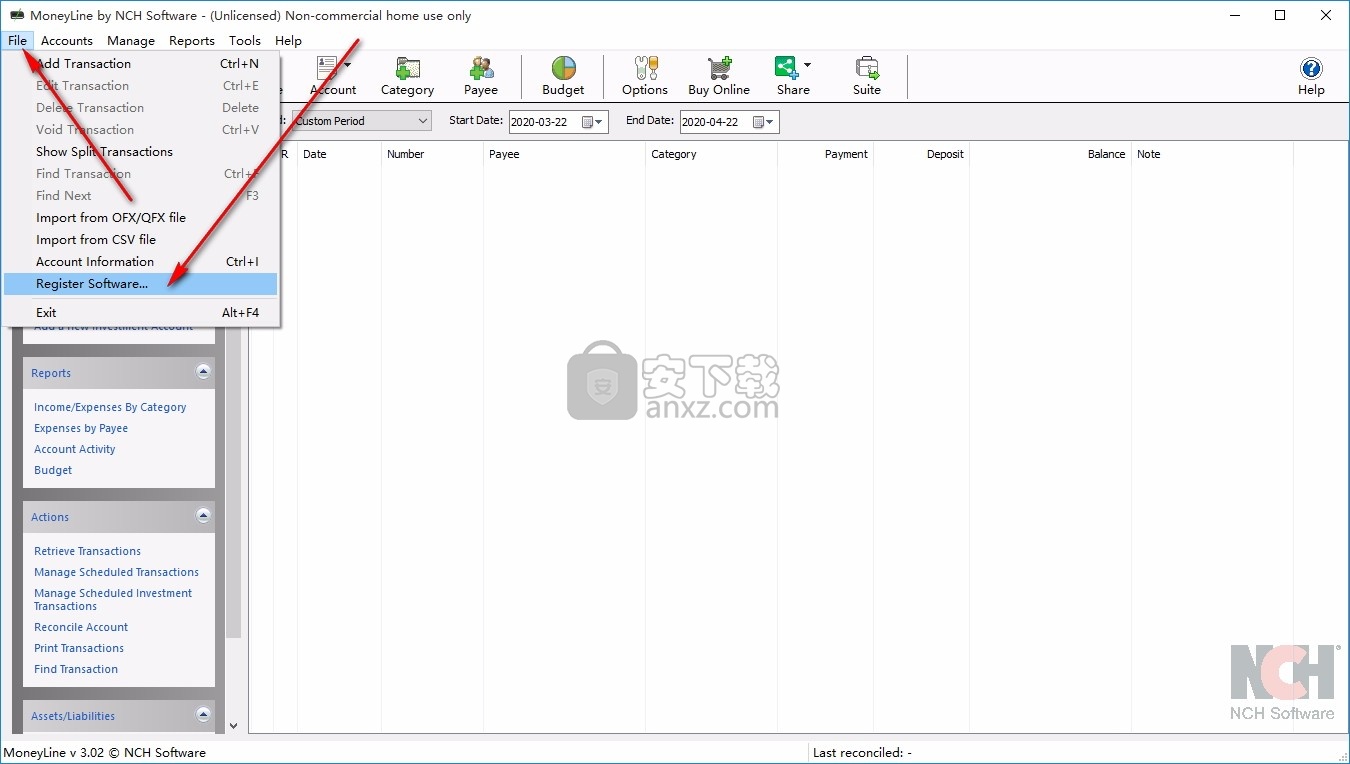Image resolution: width=1350 pixels, height=764 pixels.
Task: Click Retrieve Transactions link
Action: 87,551
